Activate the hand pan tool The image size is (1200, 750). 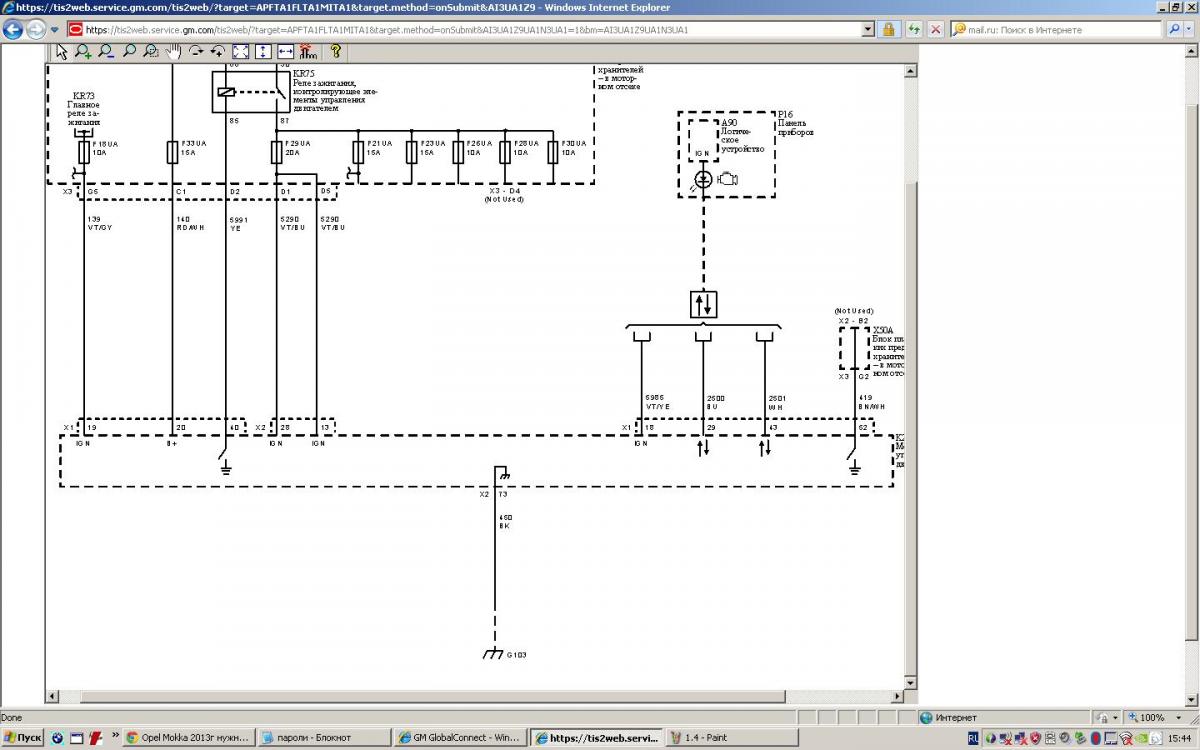(x=173, y=51)
